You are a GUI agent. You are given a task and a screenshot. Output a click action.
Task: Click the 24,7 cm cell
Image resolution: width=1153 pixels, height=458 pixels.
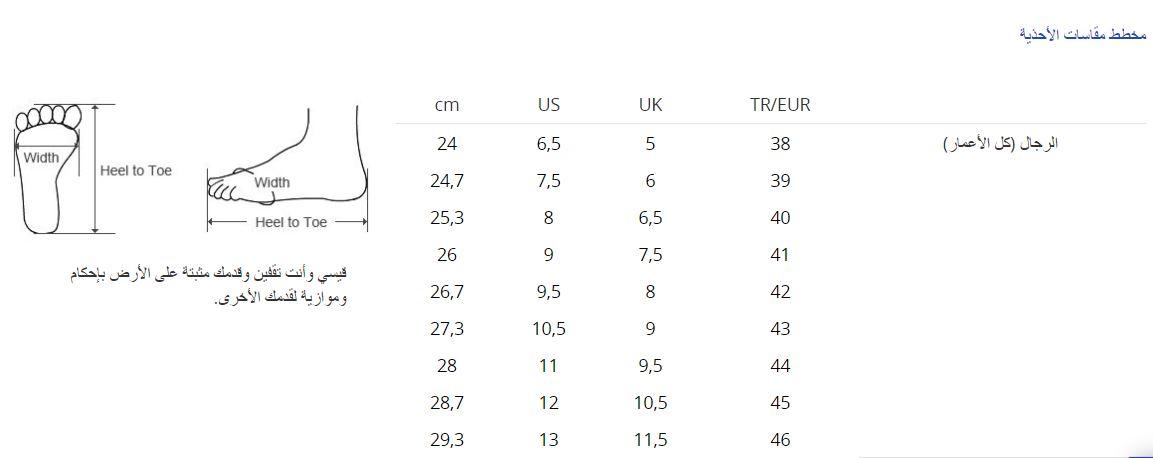pyautogui.click(x=447, y=181)
